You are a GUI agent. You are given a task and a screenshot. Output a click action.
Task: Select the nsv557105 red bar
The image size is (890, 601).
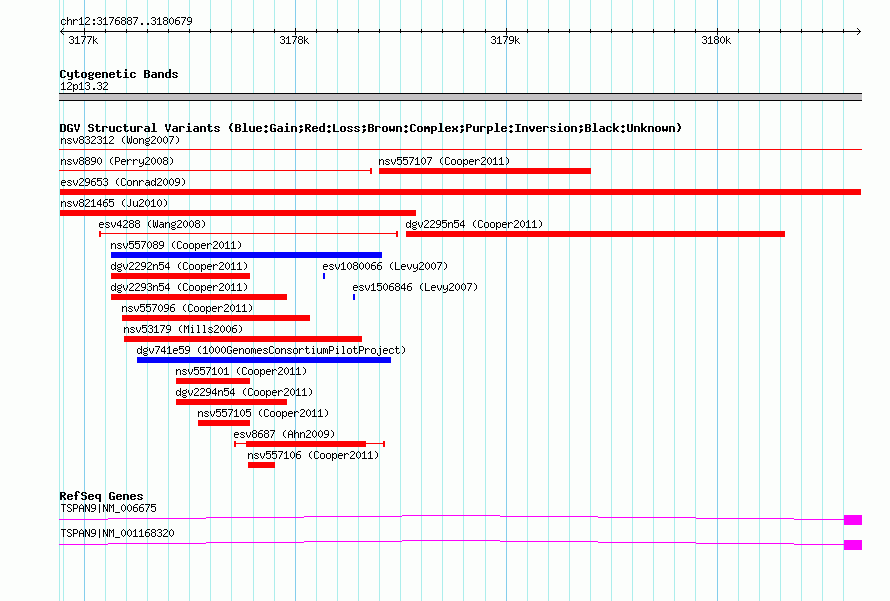click(x=224, y=423)
